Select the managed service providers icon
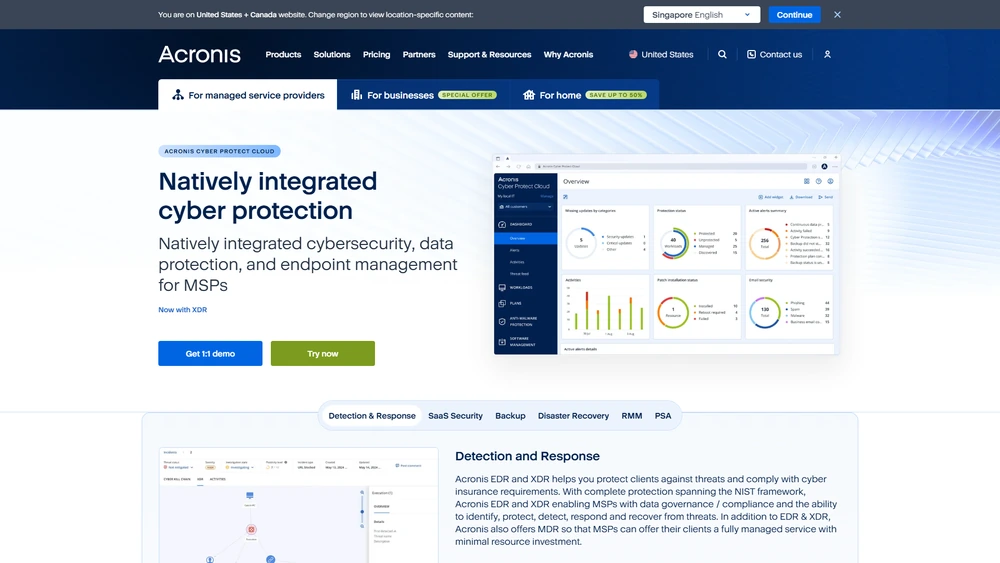1000x563 pixels. 178,94
